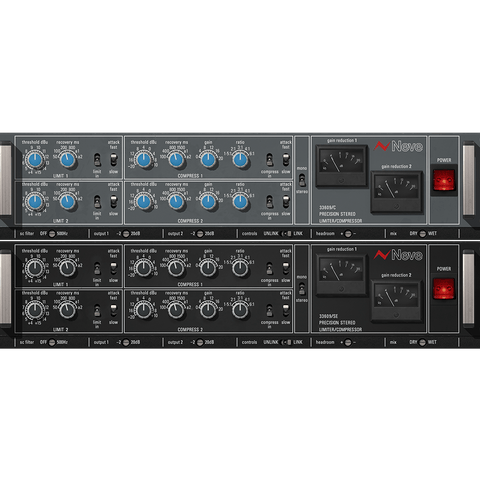Click the Limit 1 threshold knob on black 33609/SE unit
This screenshot has width=480, height=480.
(x=35, y=268)
